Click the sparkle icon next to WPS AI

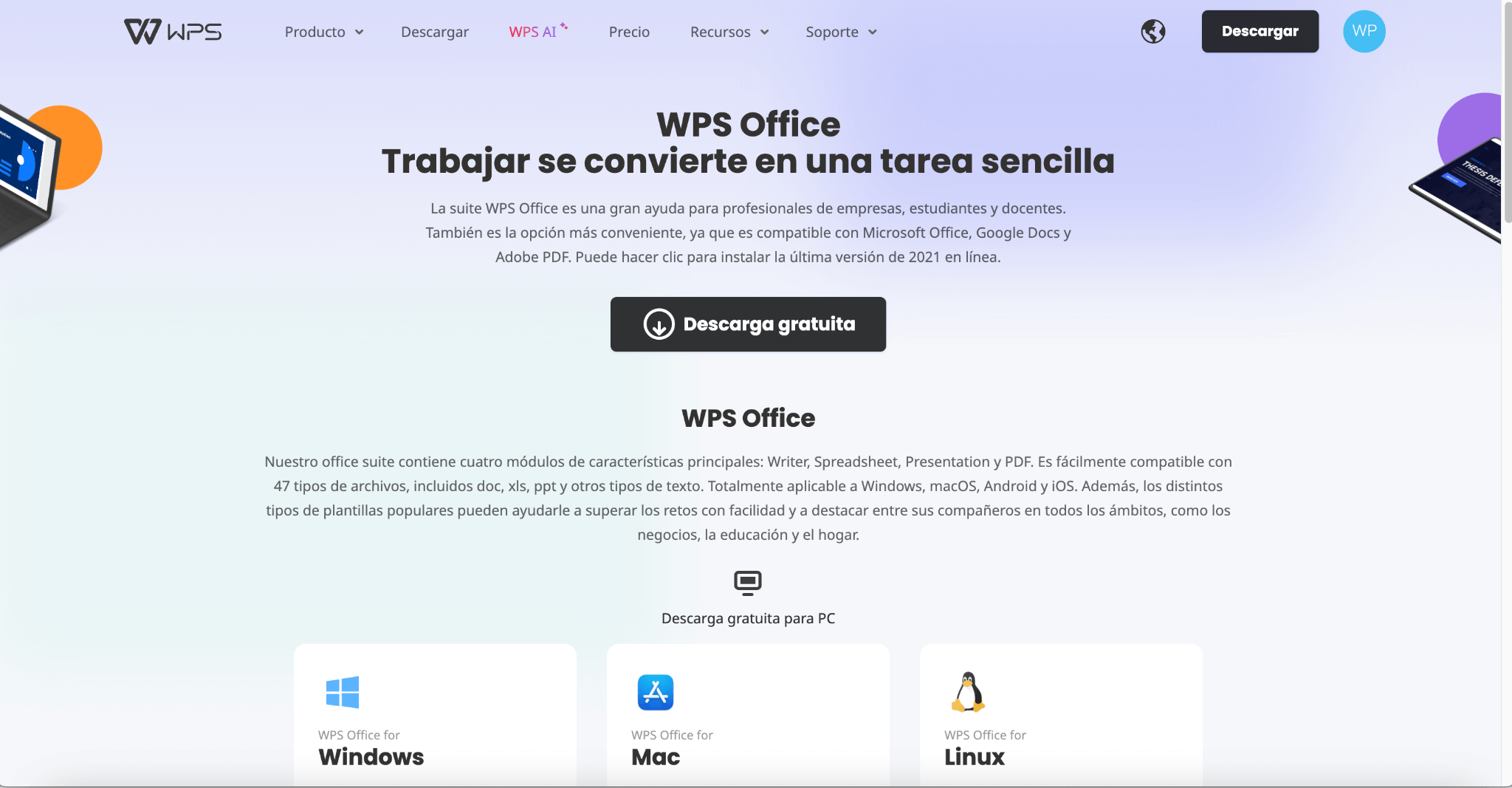click(x=565, y=24)
